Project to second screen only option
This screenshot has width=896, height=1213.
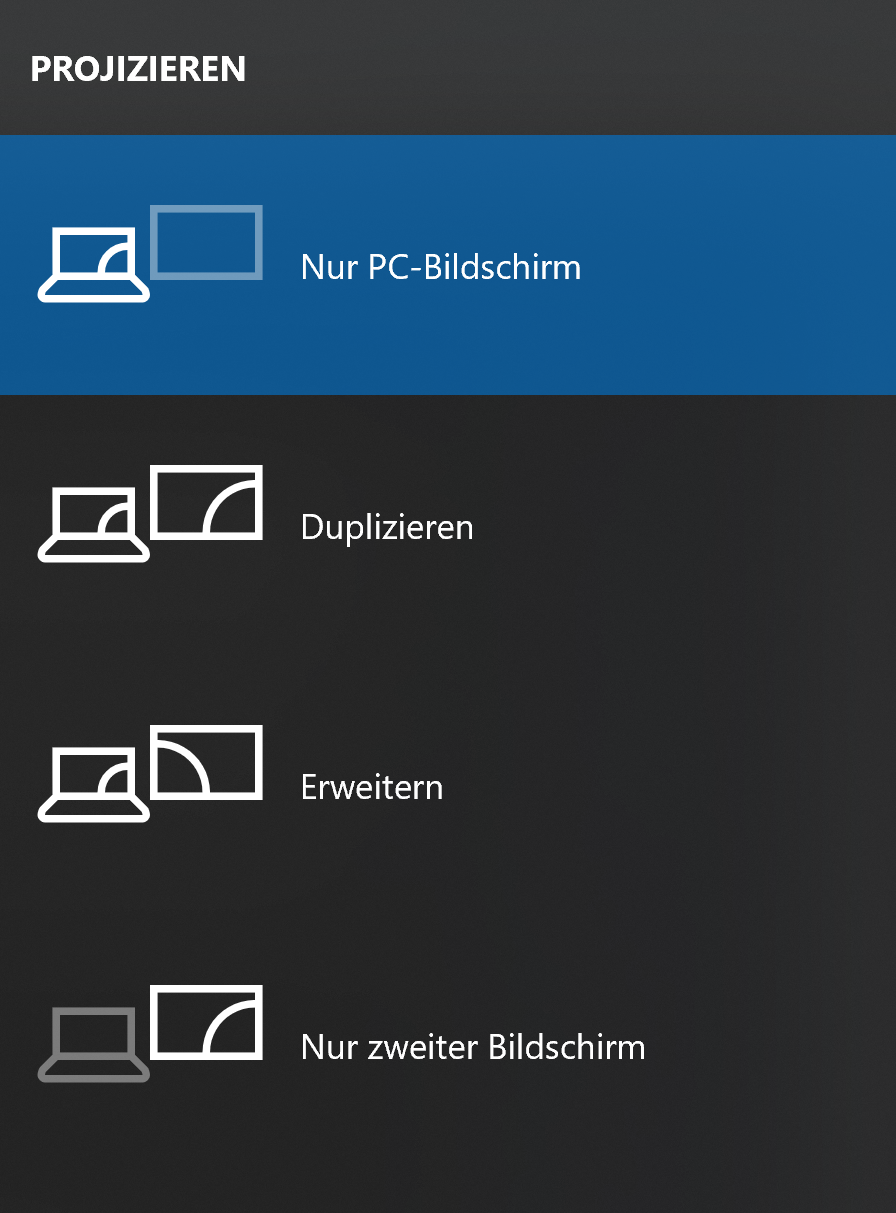click(x=448, y=1045)
